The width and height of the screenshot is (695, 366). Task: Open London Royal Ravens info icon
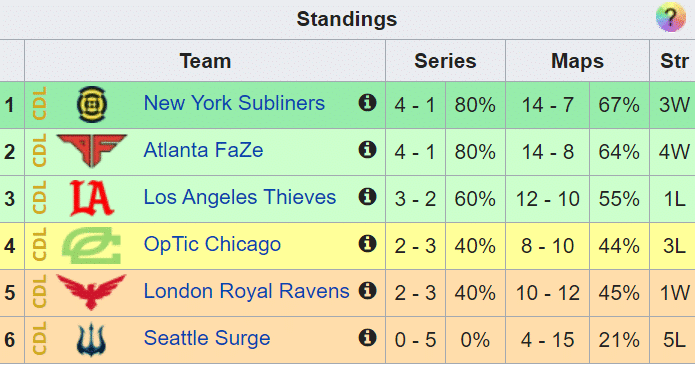pyautogui.click(x=367, y=290)
